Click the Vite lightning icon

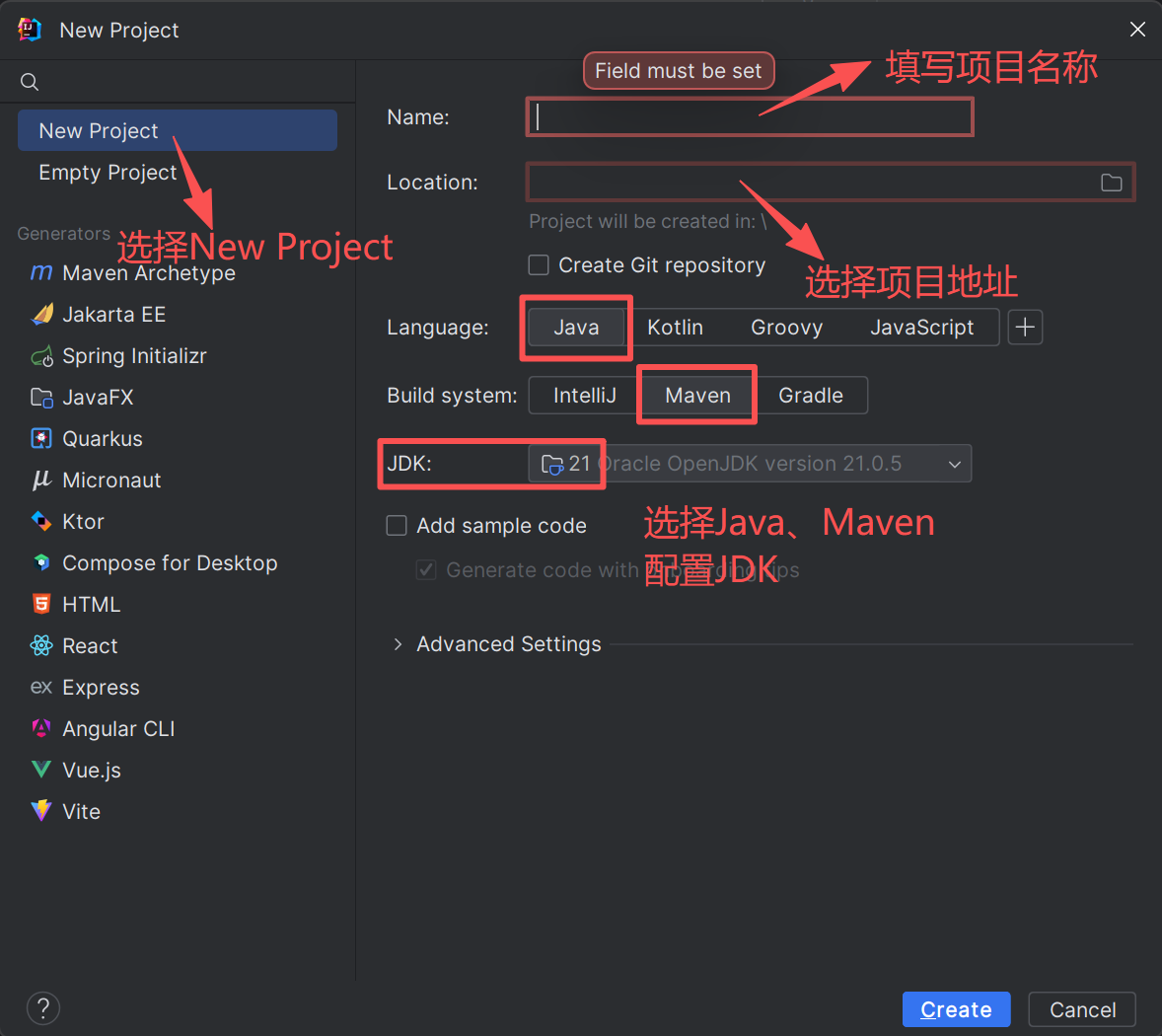click(x=41, y=811)
